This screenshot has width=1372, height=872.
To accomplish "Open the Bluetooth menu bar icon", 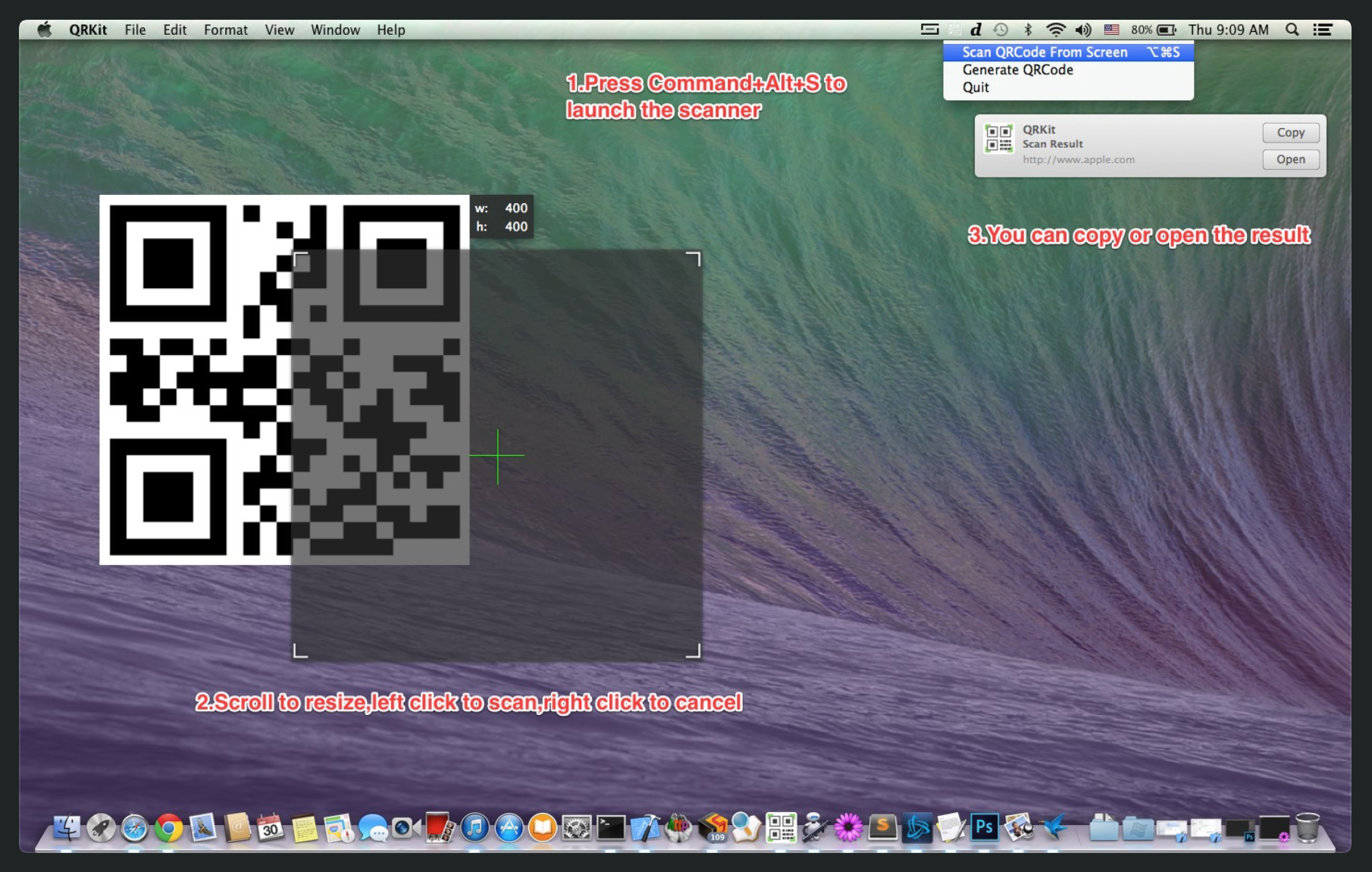I will pyautogui.click(x=1028, y=30).
